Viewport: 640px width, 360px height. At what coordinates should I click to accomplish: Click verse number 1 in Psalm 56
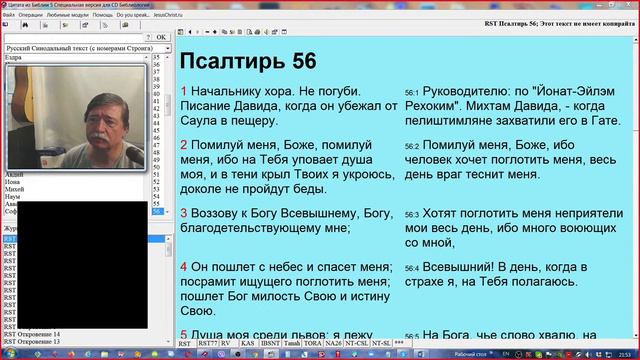[x=184, y=91]
